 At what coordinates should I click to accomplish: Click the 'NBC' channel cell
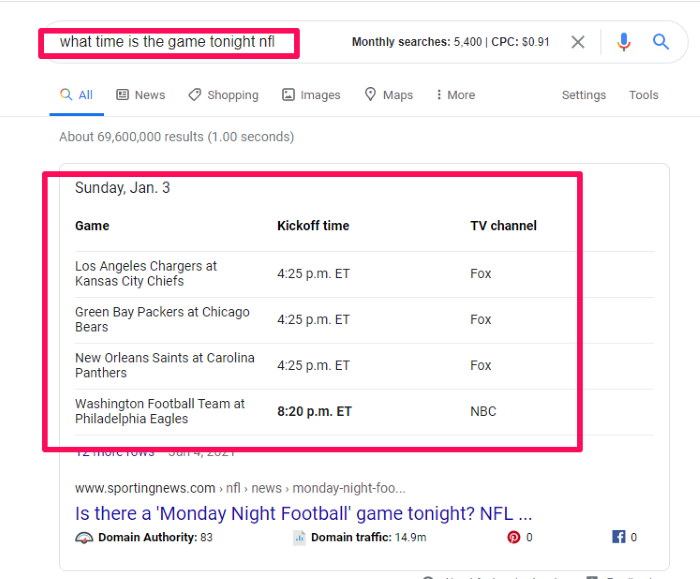tap(483, 411)
